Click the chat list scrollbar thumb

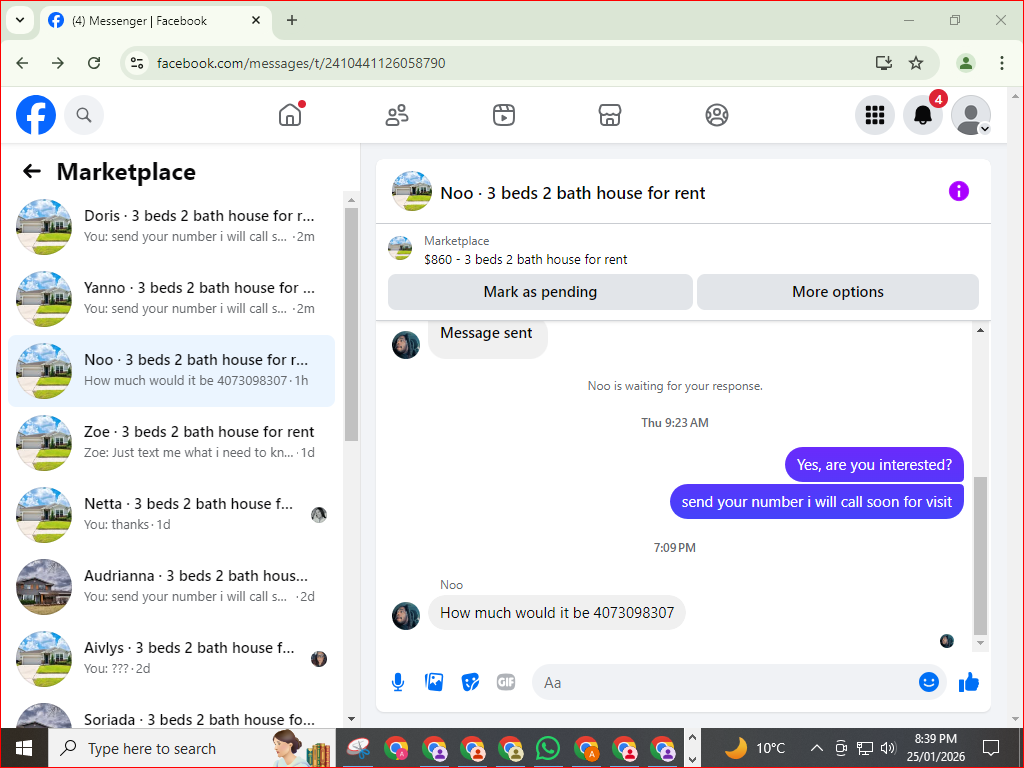pos(351,325)
